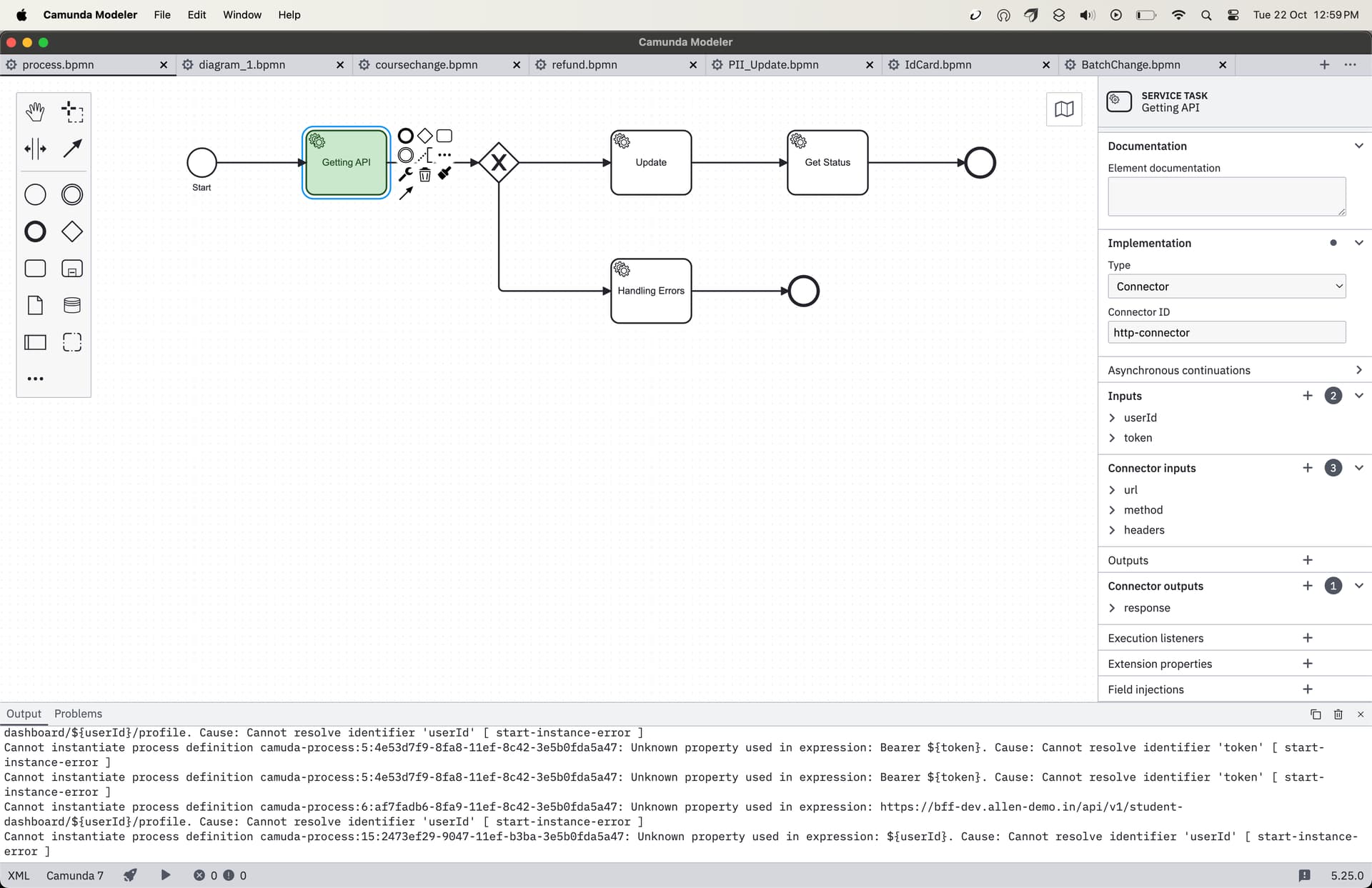This screenshot has height=888, width=1372.
Task: Expand the url connector input
Action: (1112, 490)
